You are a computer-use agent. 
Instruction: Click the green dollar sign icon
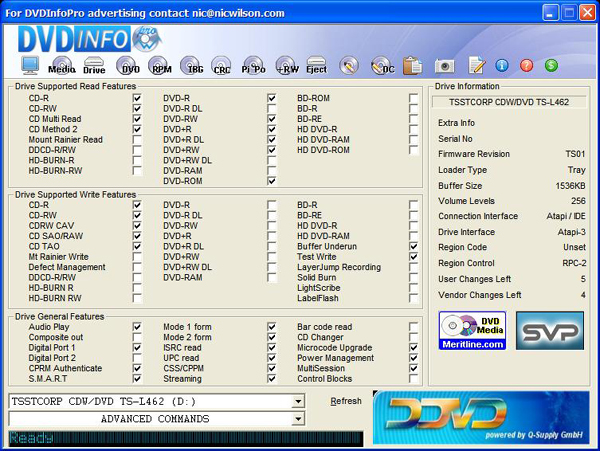[x=551, y=65]
